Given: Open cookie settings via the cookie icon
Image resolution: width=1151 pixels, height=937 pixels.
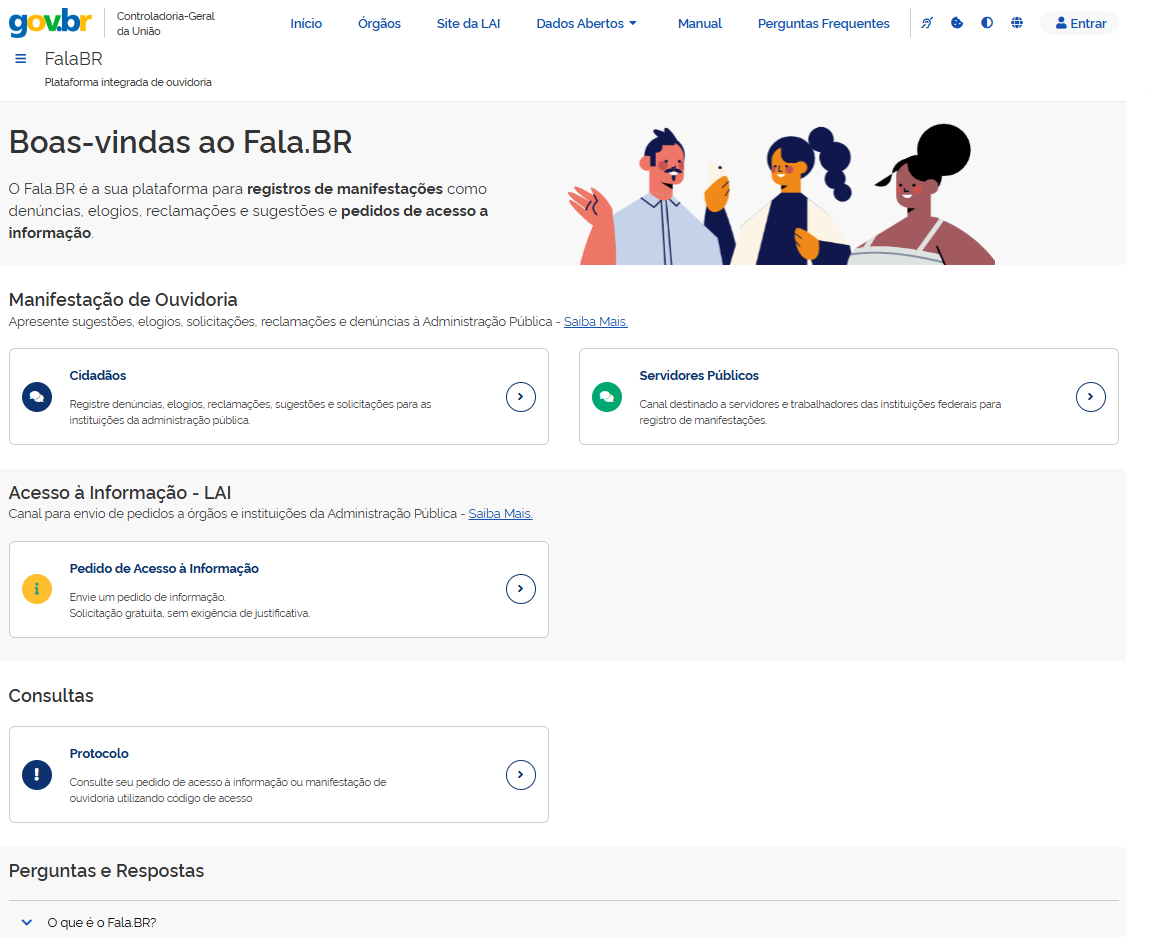Looking at the screenshot, I should point(957,23).
